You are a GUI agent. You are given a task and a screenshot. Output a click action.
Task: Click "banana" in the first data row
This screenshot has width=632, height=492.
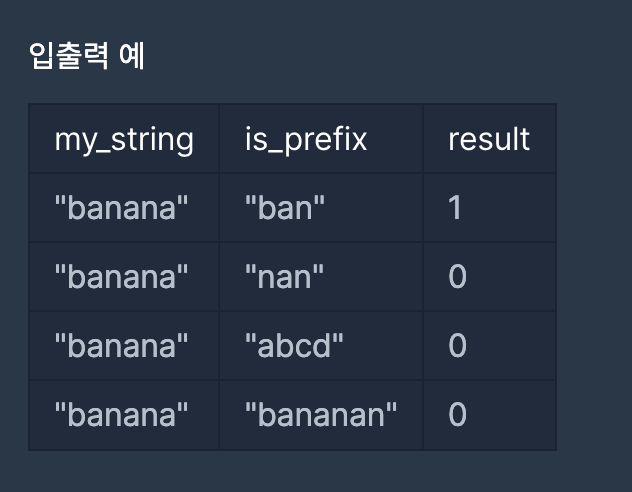point(121,208)
